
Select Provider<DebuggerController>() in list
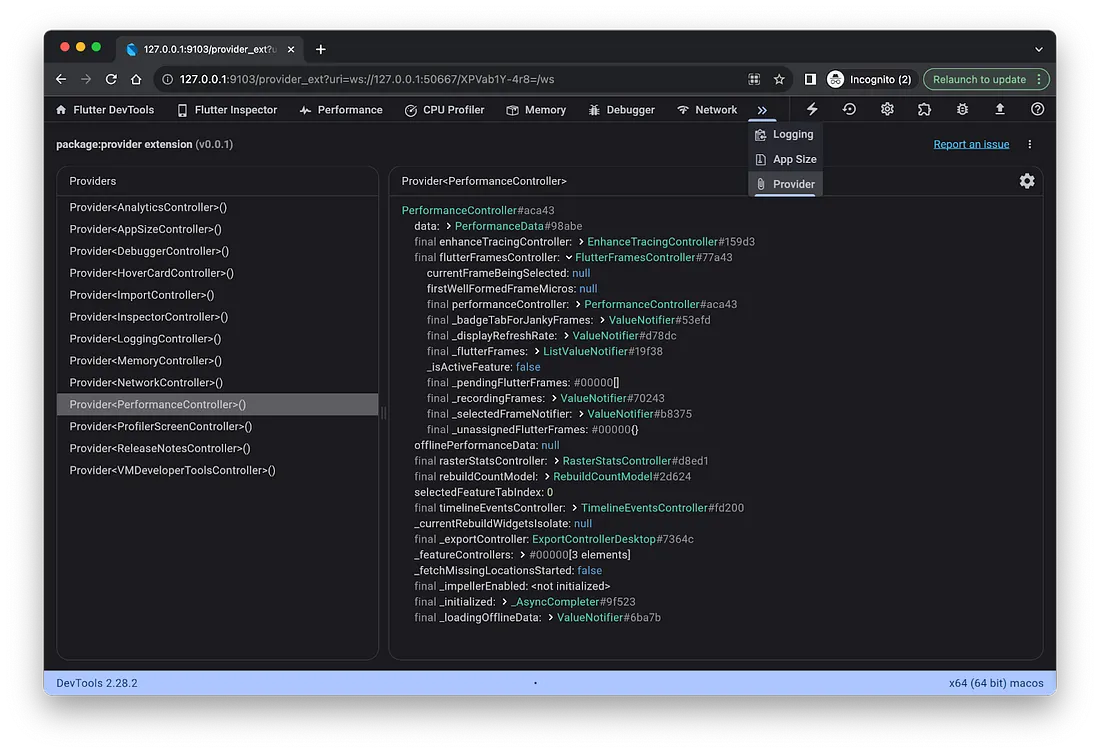[217, 251]
